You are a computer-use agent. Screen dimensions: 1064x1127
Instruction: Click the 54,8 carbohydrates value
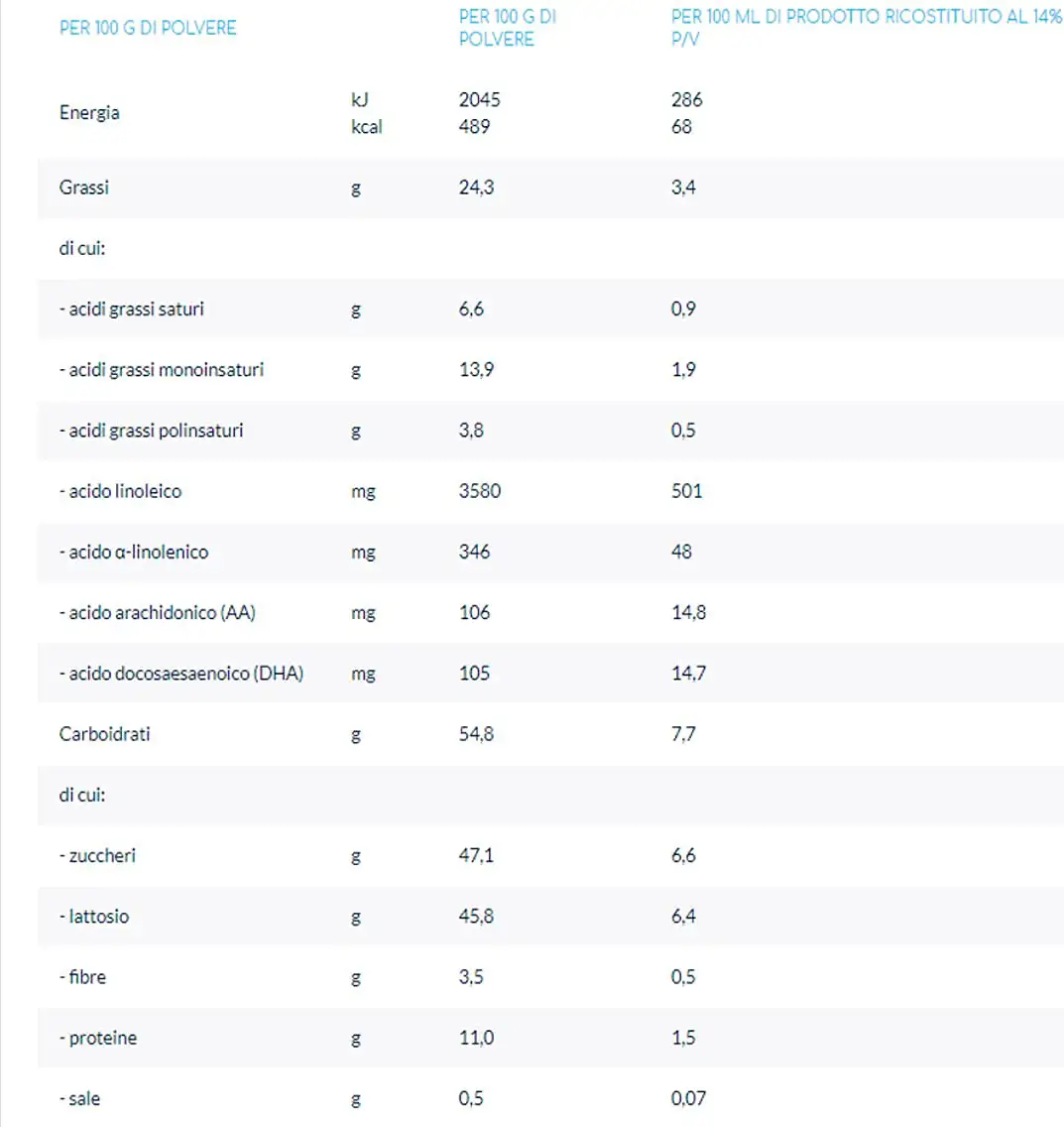pyautogui.click(x=476, y=734)
